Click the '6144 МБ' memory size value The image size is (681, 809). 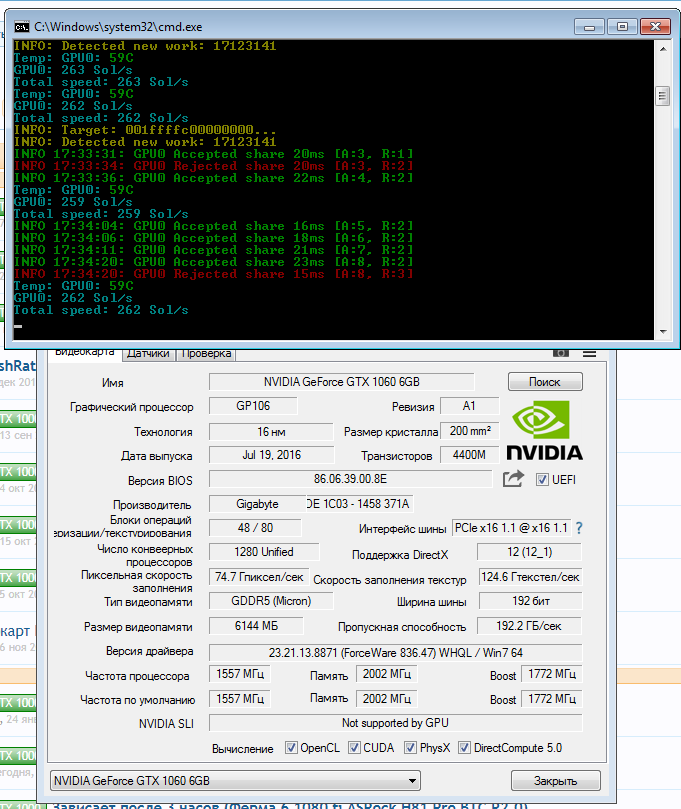coord(256,626)
